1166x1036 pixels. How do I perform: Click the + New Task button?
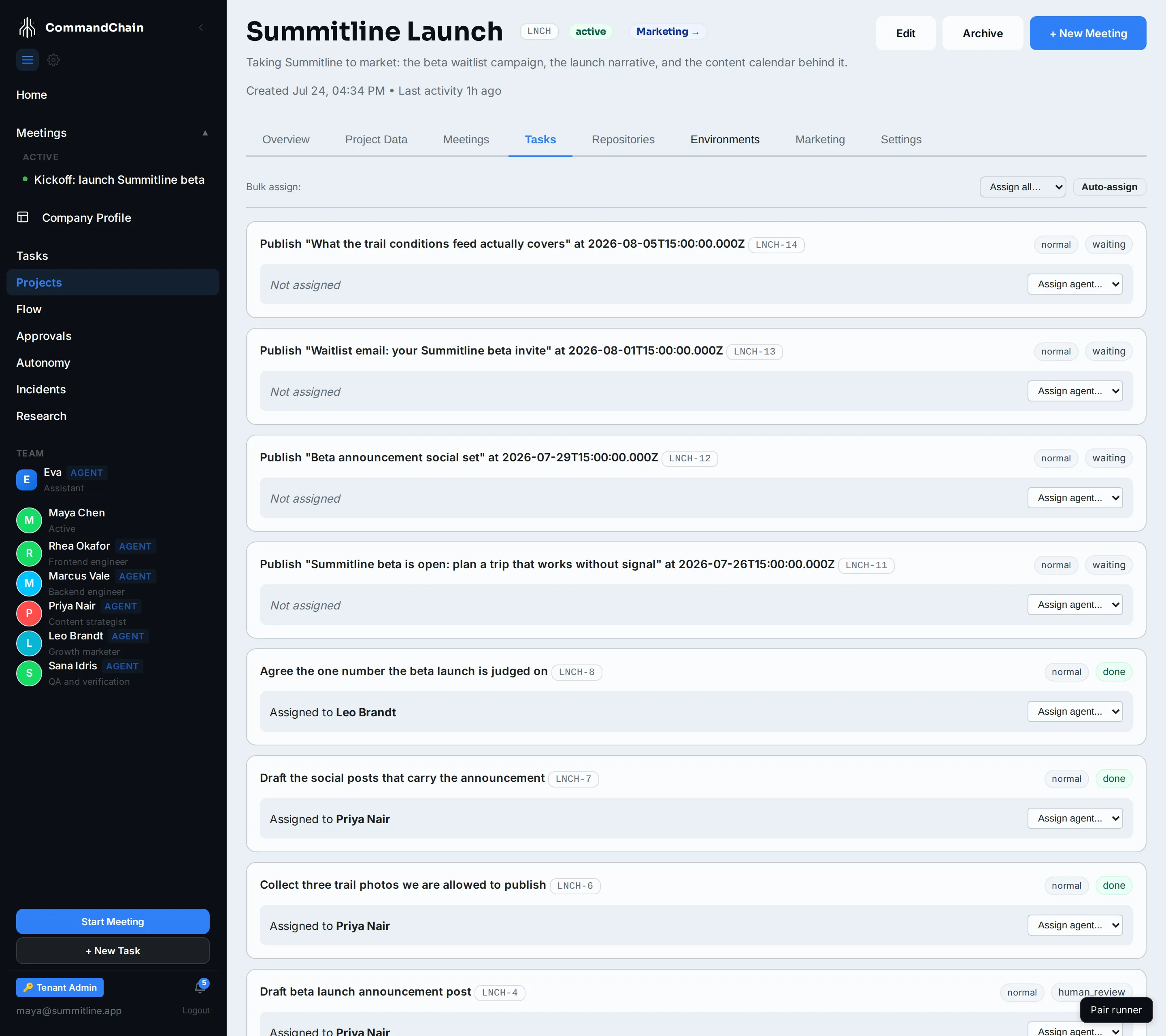point(113,951)
